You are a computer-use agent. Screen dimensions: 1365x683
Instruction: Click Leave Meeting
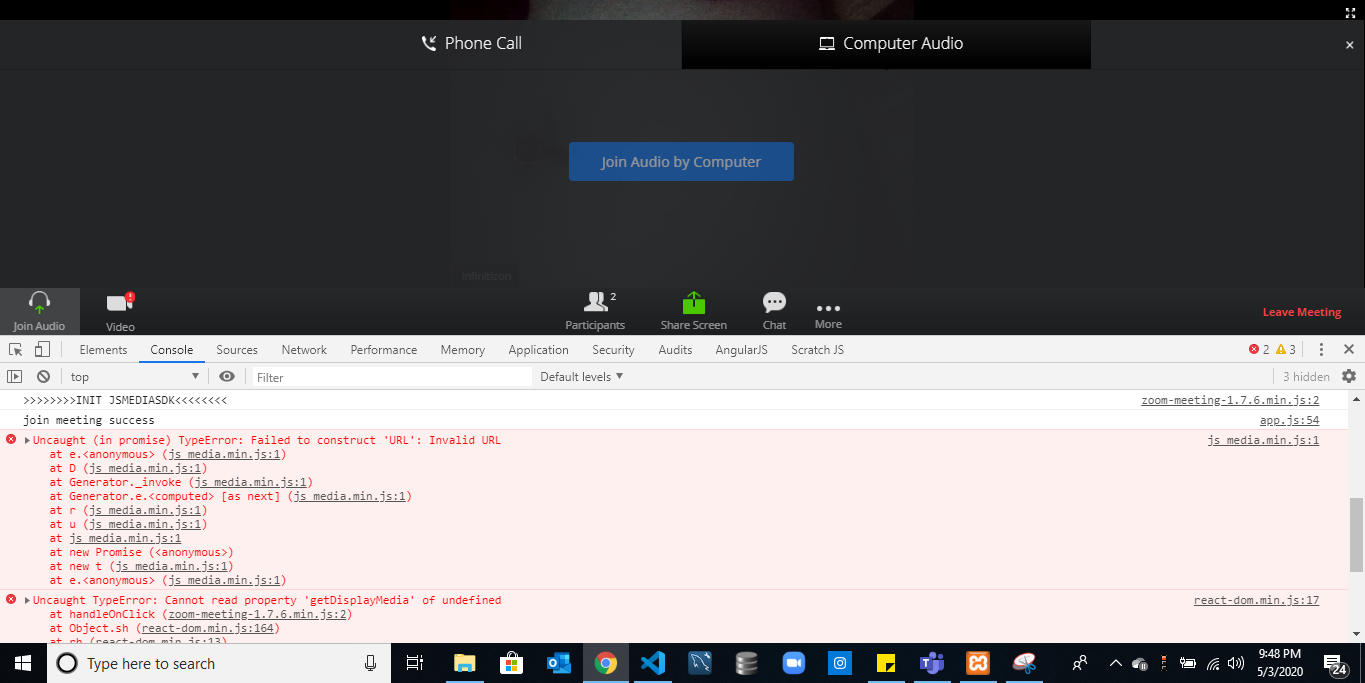pyautogui.click(x=1301, y=312)
